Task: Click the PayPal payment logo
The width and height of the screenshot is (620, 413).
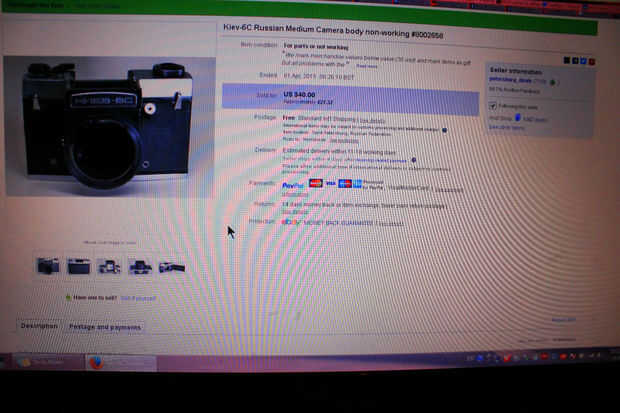Action: [x=293, y=185]
